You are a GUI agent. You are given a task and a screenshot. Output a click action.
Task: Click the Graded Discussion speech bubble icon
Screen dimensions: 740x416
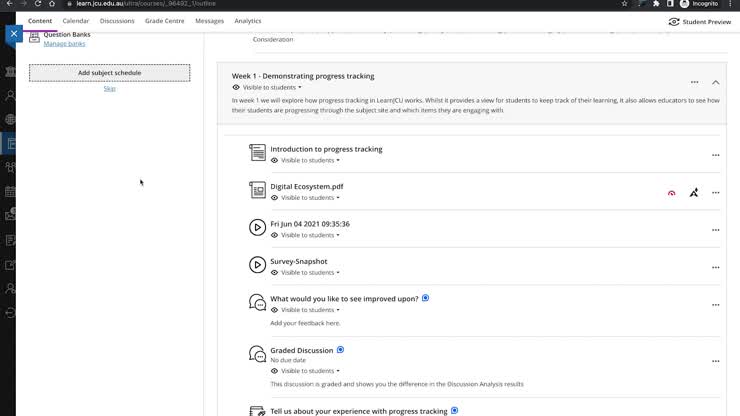257,354
